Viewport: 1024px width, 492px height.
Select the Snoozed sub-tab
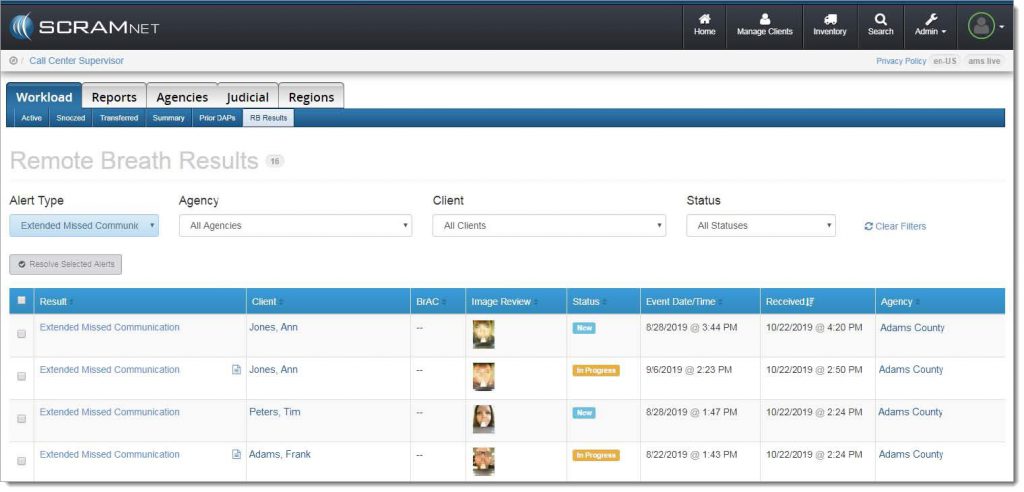(x=71, y=118)
